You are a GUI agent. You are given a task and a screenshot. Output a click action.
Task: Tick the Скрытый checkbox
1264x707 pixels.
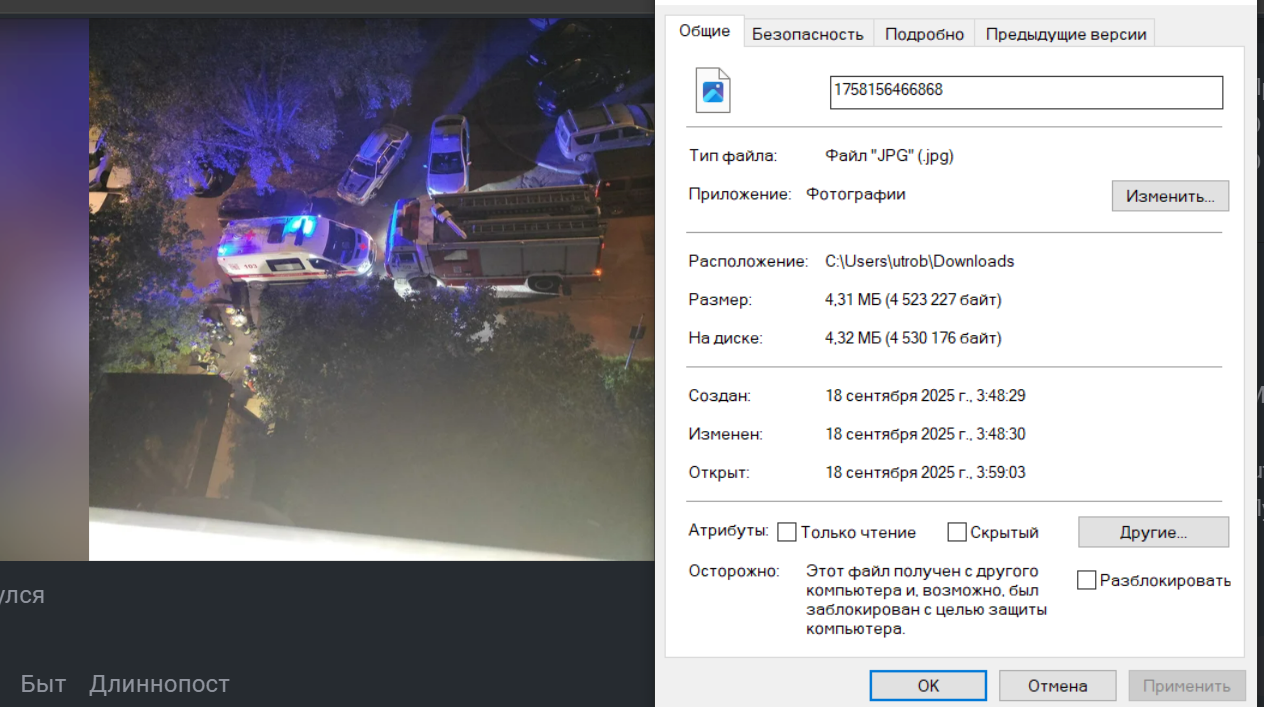957,532
